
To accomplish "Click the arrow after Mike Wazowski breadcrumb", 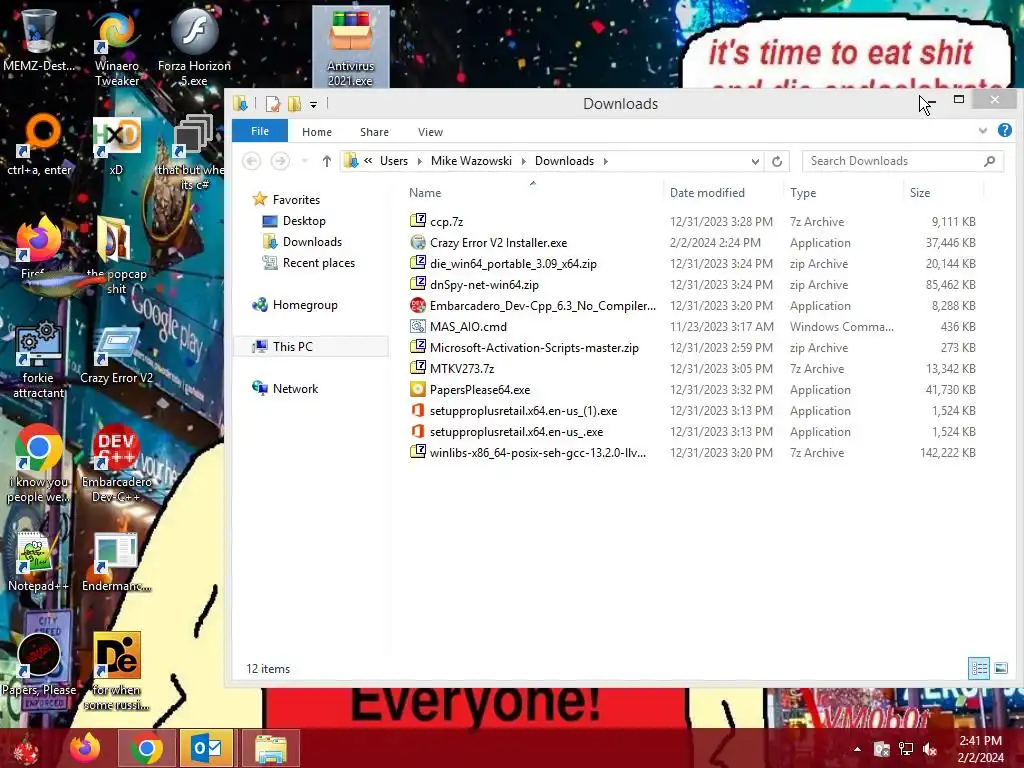I will (x=523, y=161).
